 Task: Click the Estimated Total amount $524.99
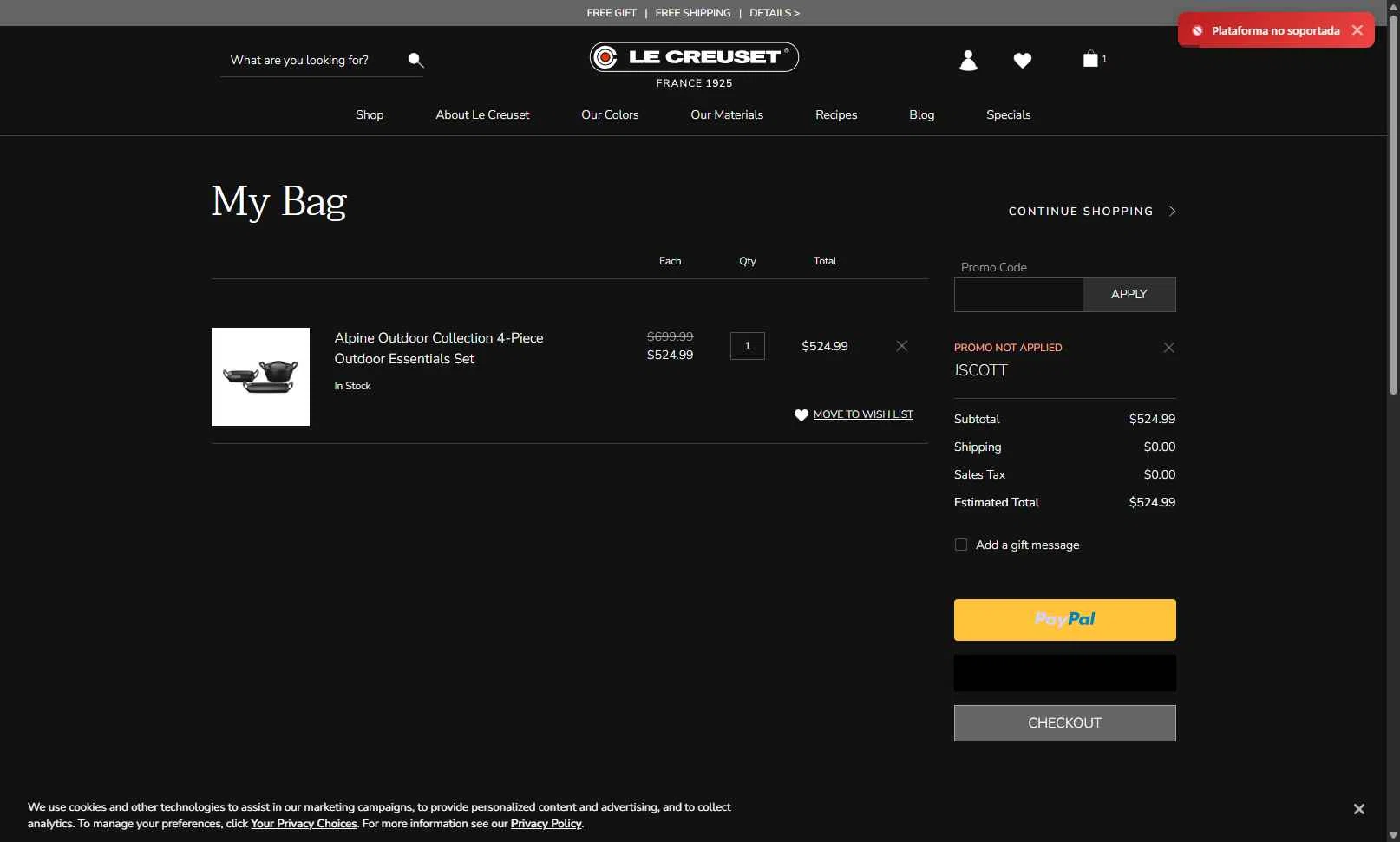pos(1152,502)
